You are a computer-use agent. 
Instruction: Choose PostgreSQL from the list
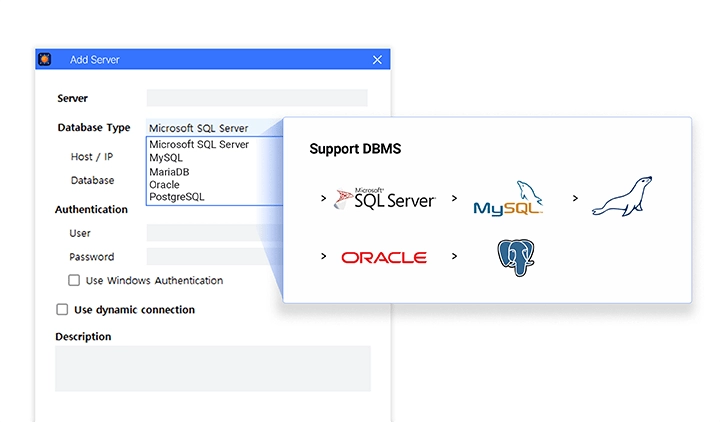[x=177, y=198]
